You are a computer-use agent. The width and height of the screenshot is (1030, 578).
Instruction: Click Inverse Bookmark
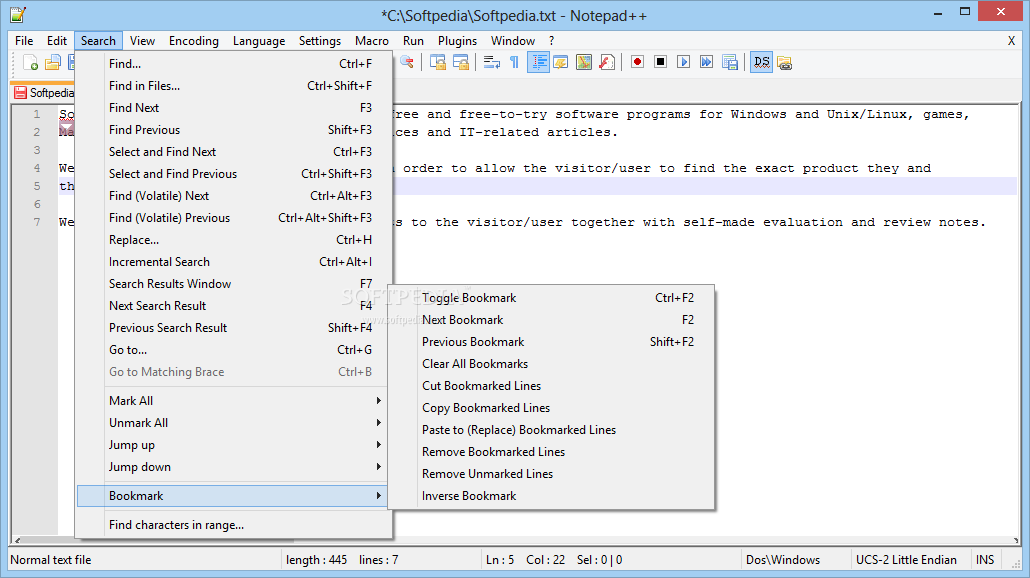tap(551, 496)
